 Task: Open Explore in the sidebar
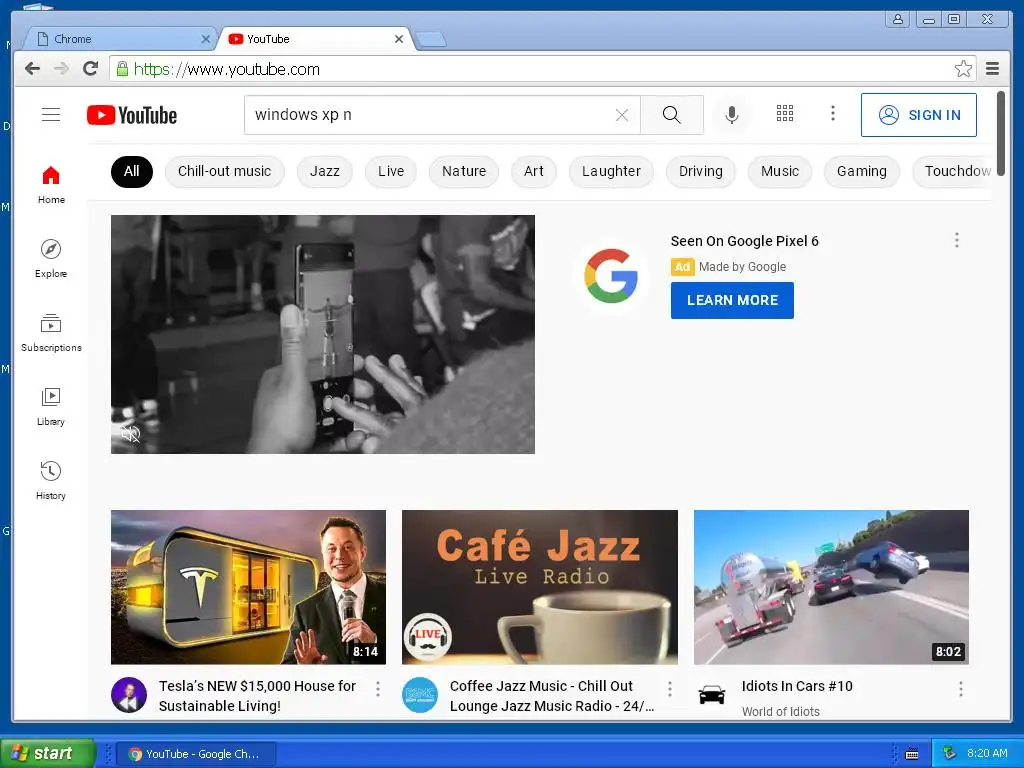tap(51, 259)
